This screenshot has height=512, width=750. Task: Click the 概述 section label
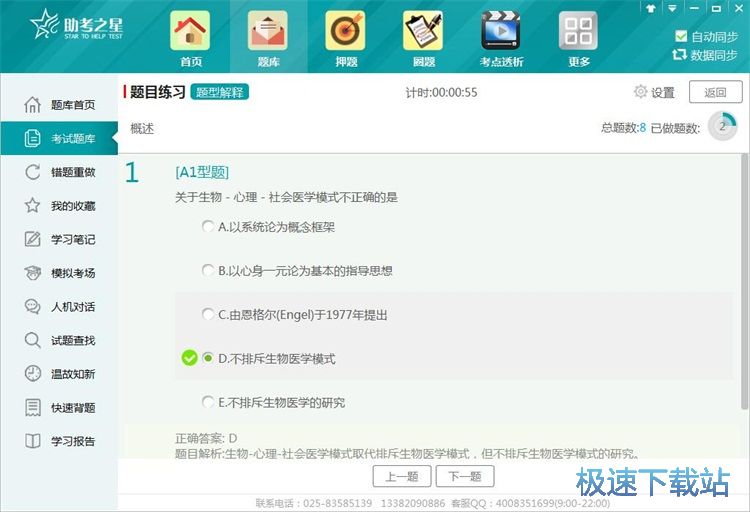(x=142, y=128)
